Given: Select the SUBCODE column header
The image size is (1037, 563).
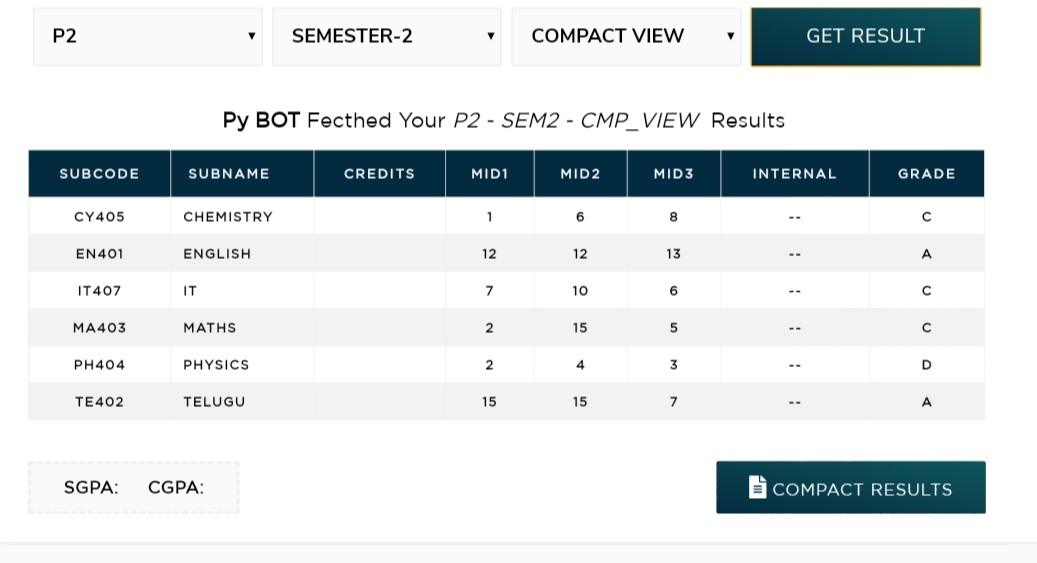Looking at the screenshot, I should pyautogui.click(x=99, y=173).
